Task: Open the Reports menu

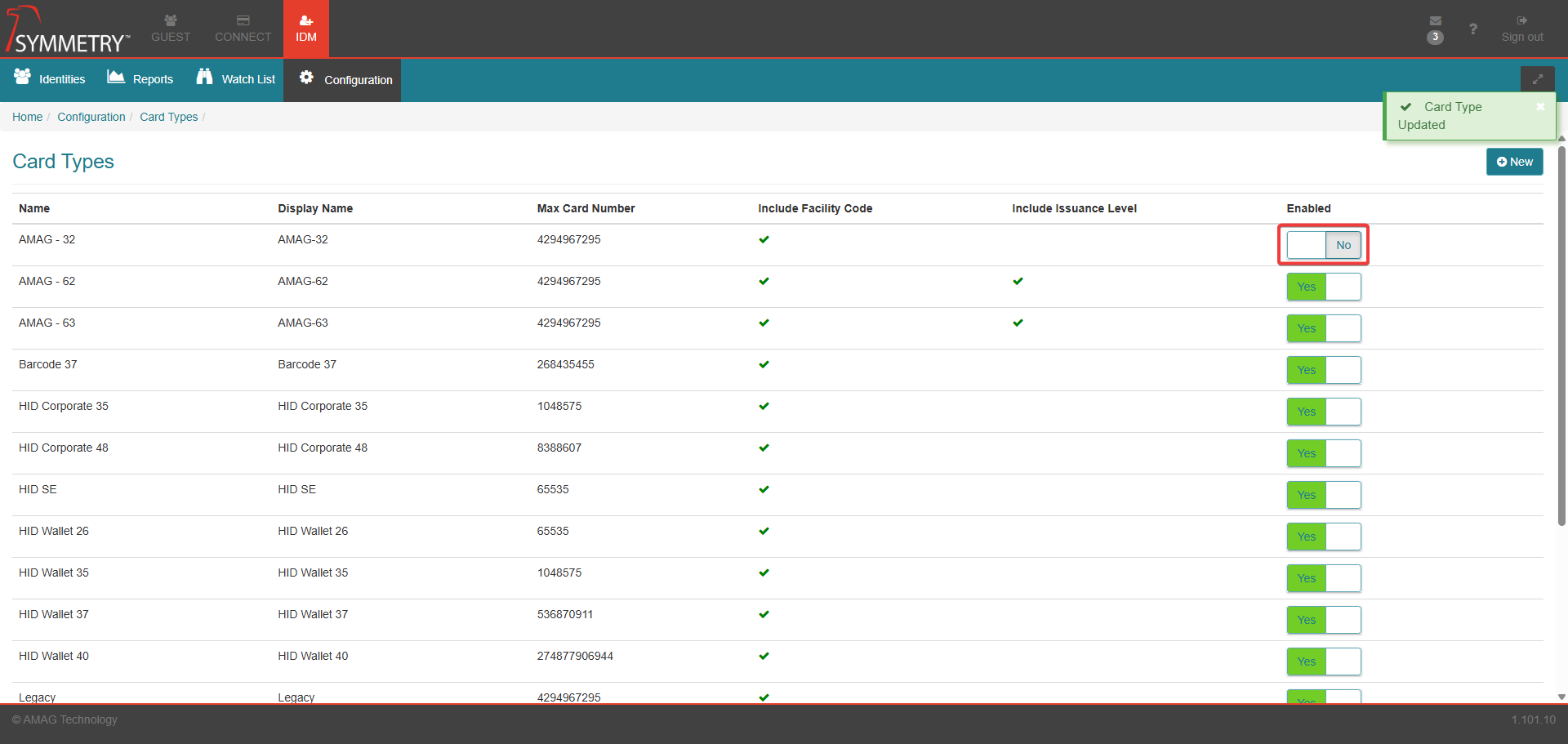Action: tap(140, 79)
